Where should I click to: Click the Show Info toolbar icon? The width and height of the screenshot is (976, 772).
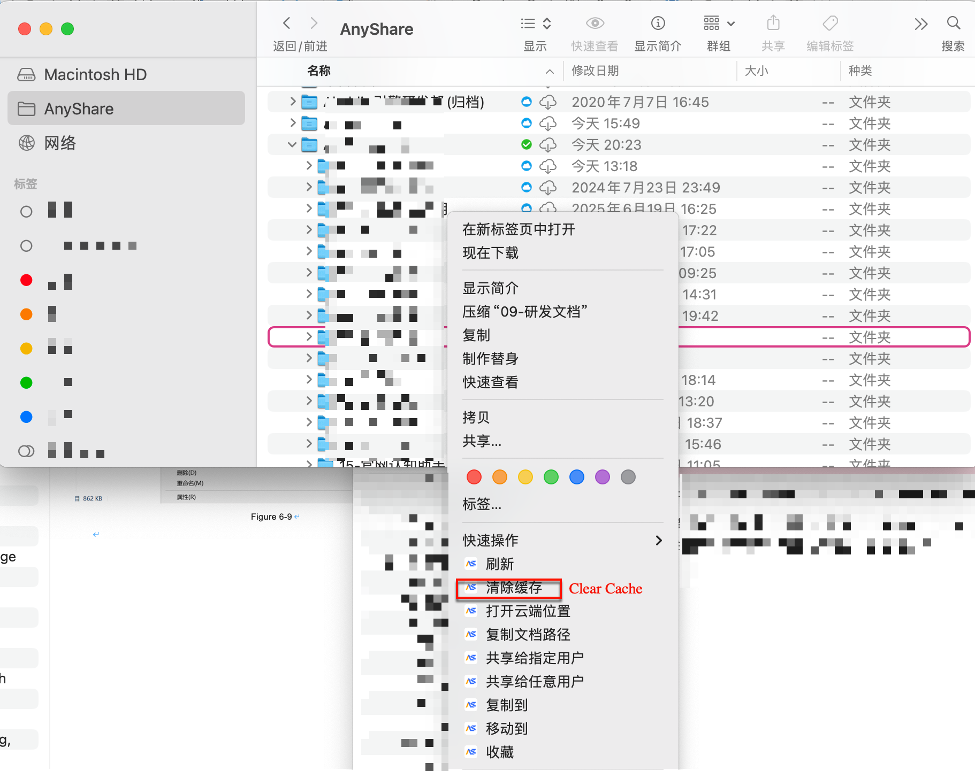point(658,23)
